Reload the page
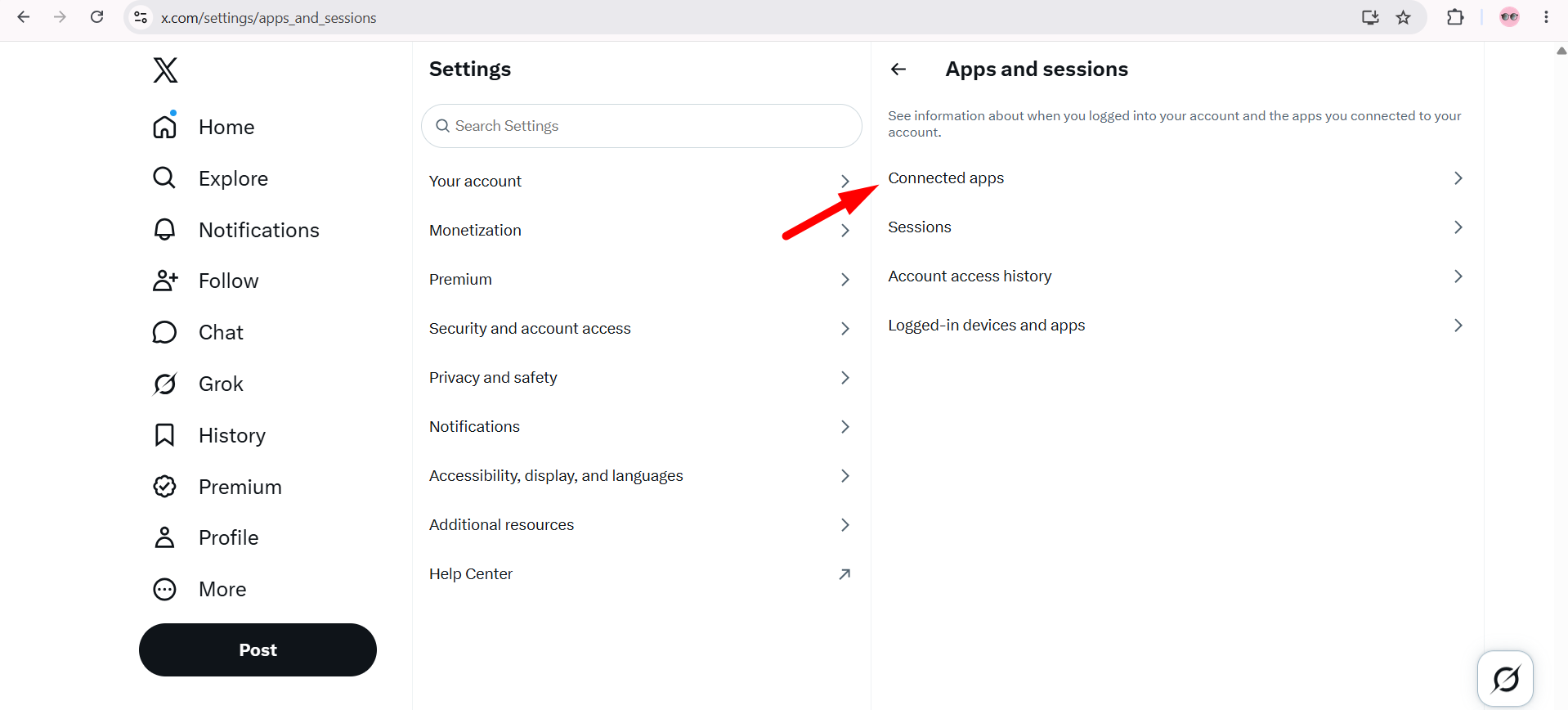The width and height of the screenshot is (1568, 710). pyautogui.click(x=96, y=17)
